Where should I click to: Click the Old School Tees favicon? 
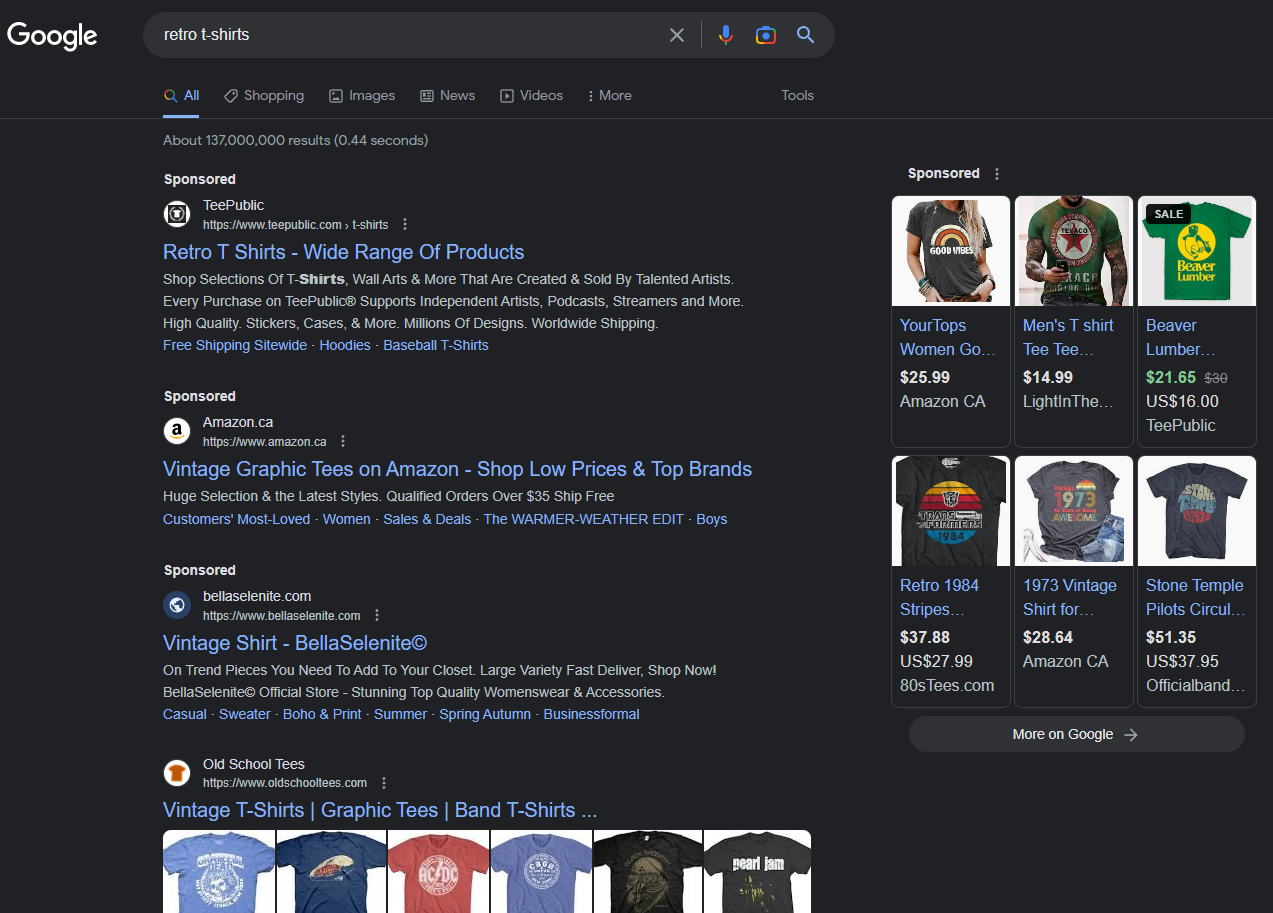pos(176,772)
